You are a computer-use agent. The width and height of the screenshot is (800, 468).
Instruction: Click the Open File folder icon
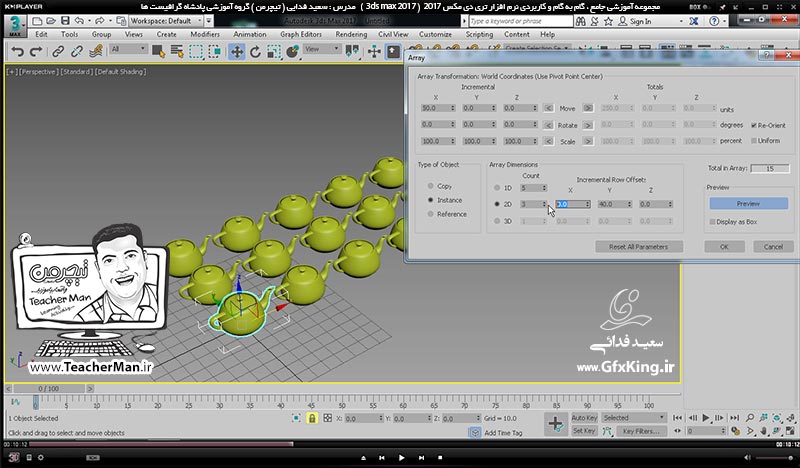(51, 21)
